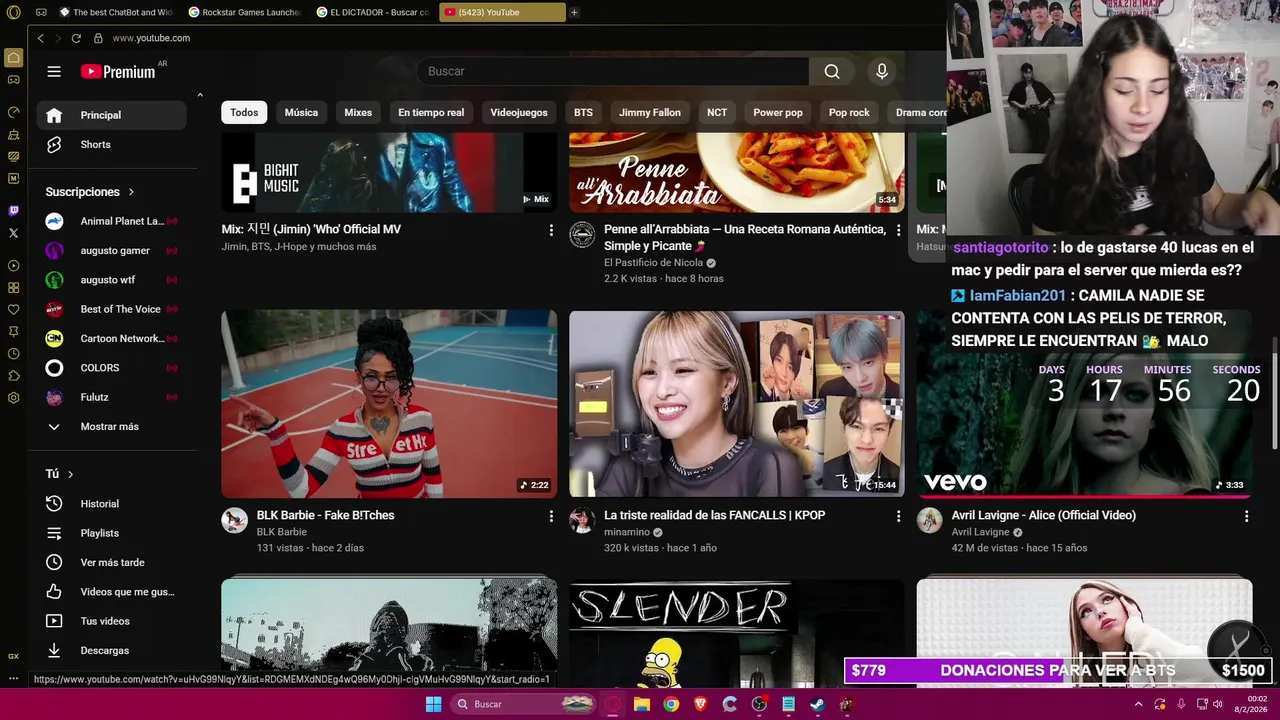Open the COLORS subscription

pyautogui.click(x=112, y=368)
